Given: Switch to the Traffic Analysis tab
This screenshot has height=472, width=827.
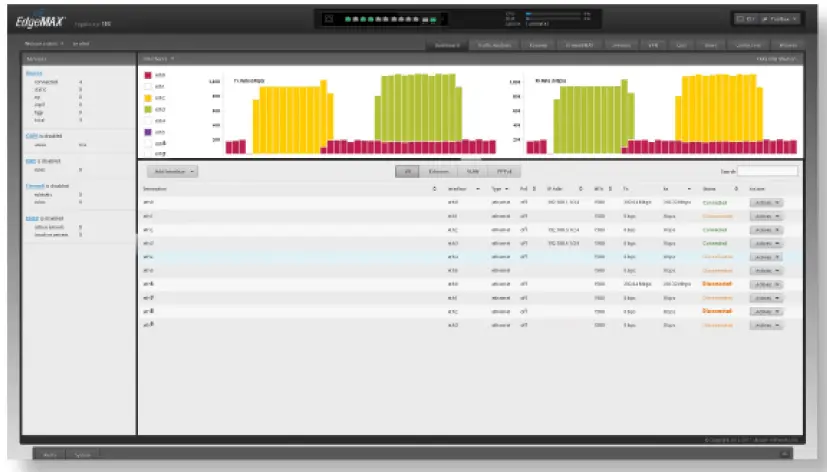Looking at the screenshot, I should pos(494,45).
